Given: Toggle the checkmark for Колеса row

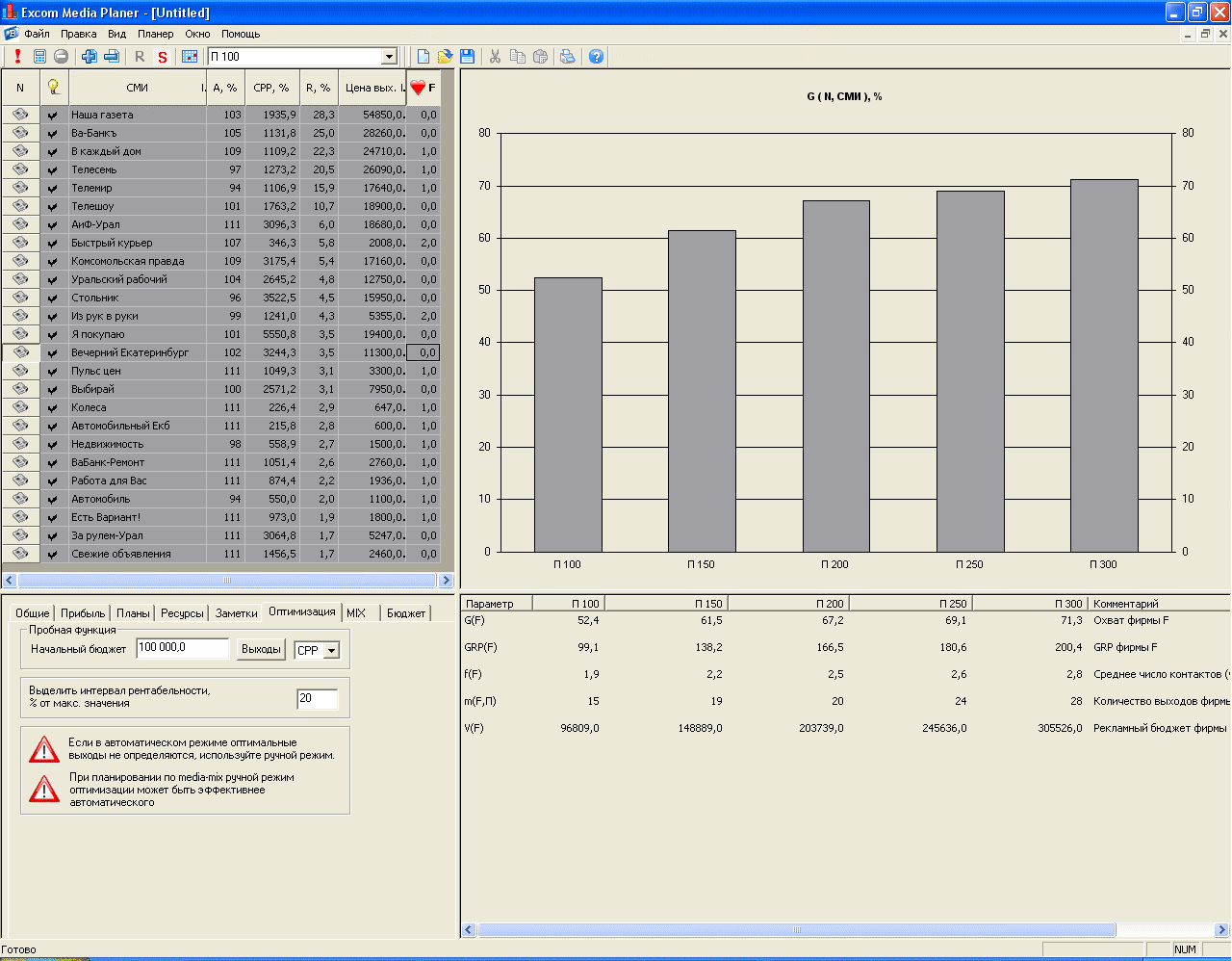Looking at the screenshot, I should pyautogui.click(x=53, y=408).
